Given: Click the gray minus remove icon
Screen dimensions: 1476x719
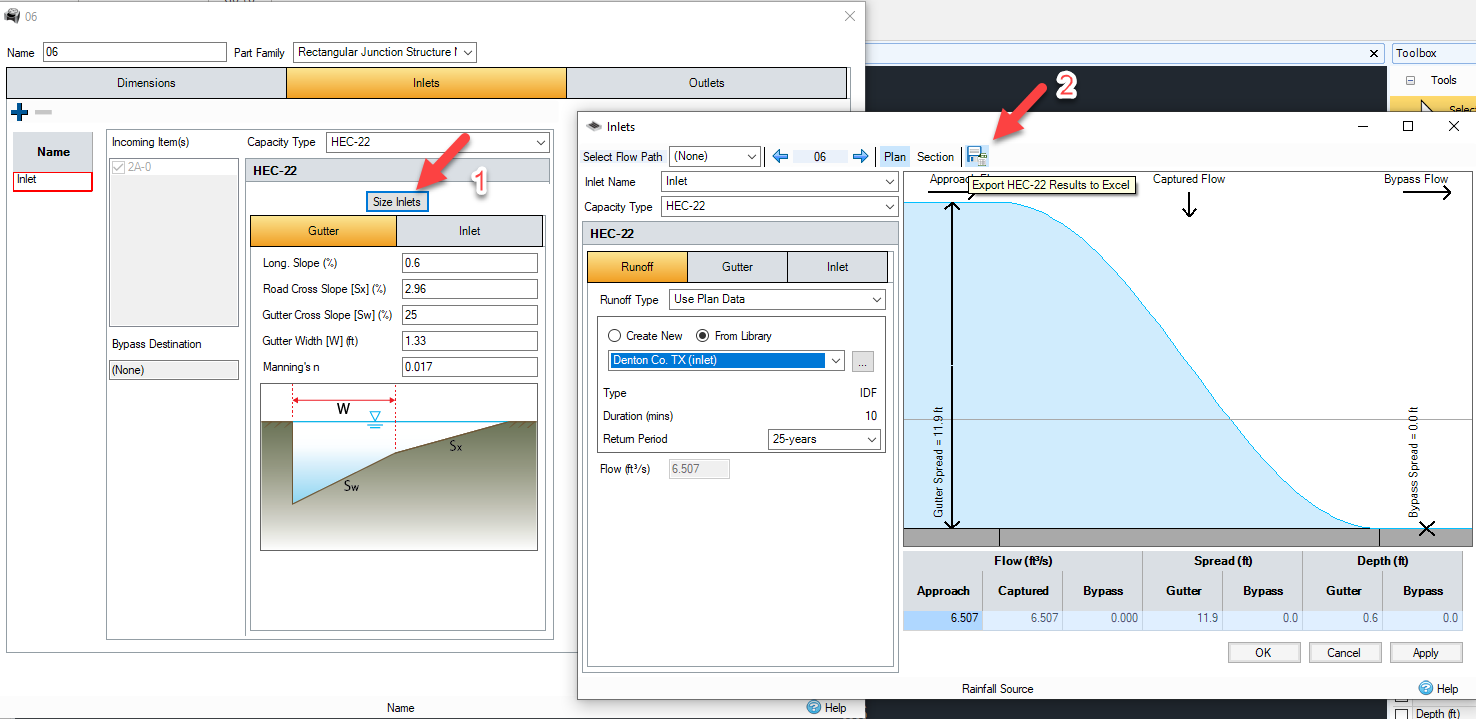Looking at the screenshot, I should pyautogui.click(x=42, y=112).
